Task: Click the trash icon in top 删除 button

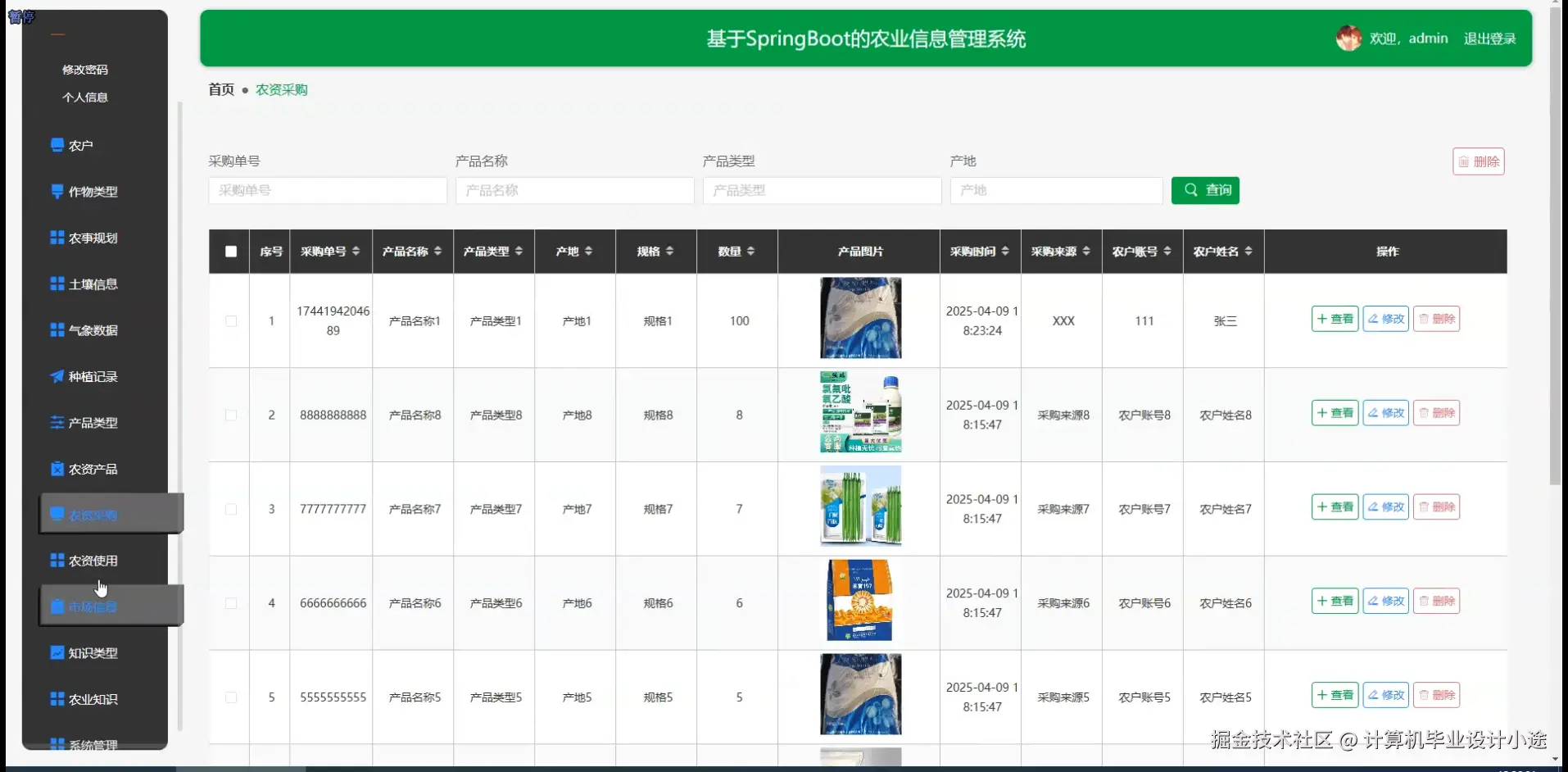Action: click(1463, 161)
